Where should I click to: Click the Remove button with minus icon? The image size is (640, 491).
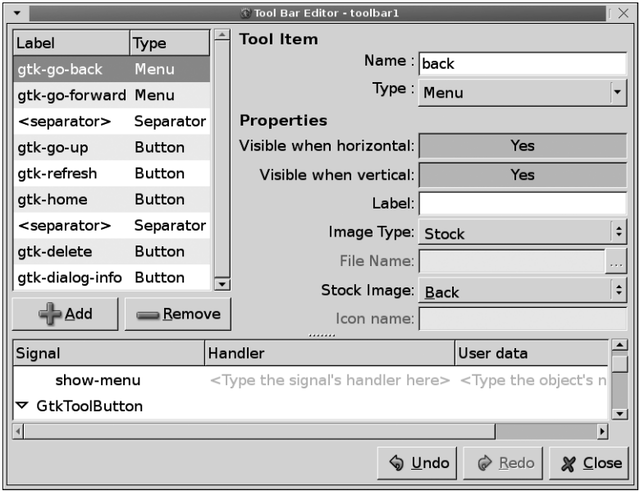click(x=178, y=314)
